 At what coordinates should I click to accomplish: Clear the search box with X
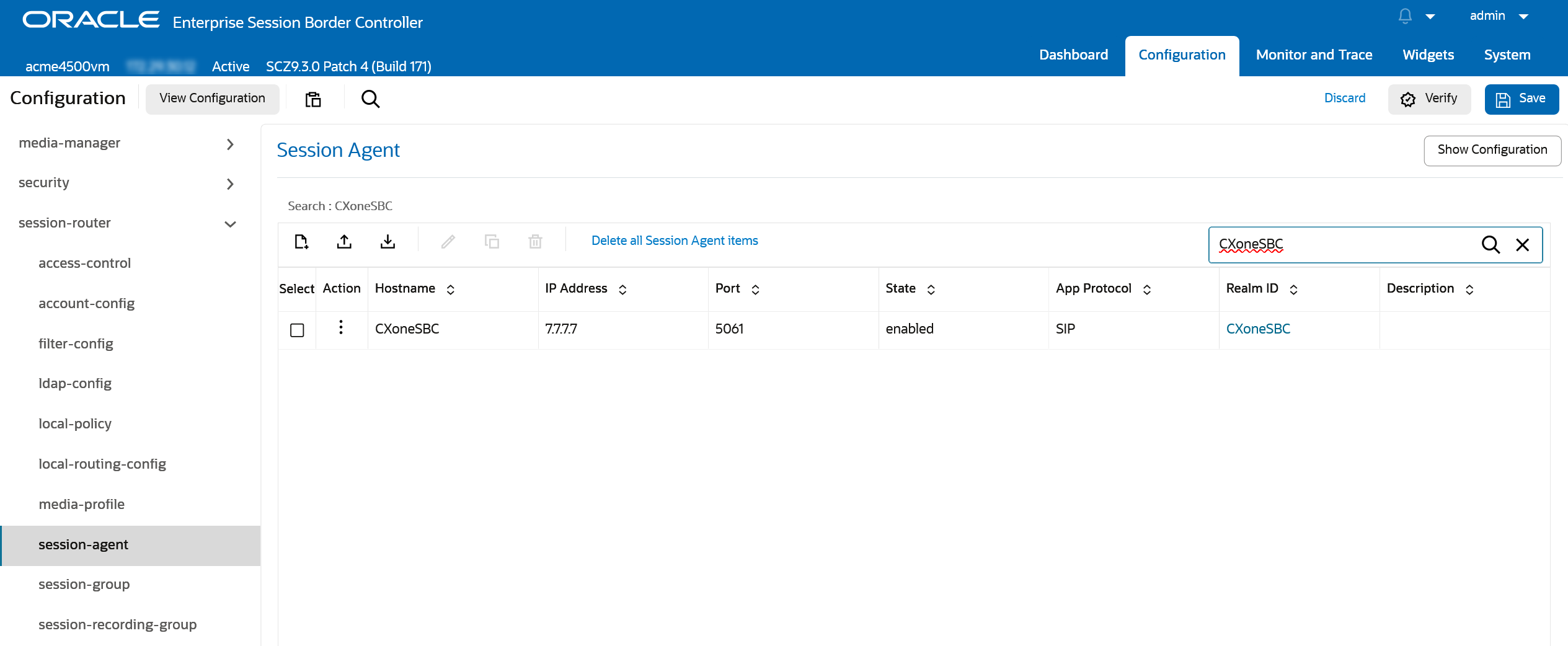pos(1522,245)
